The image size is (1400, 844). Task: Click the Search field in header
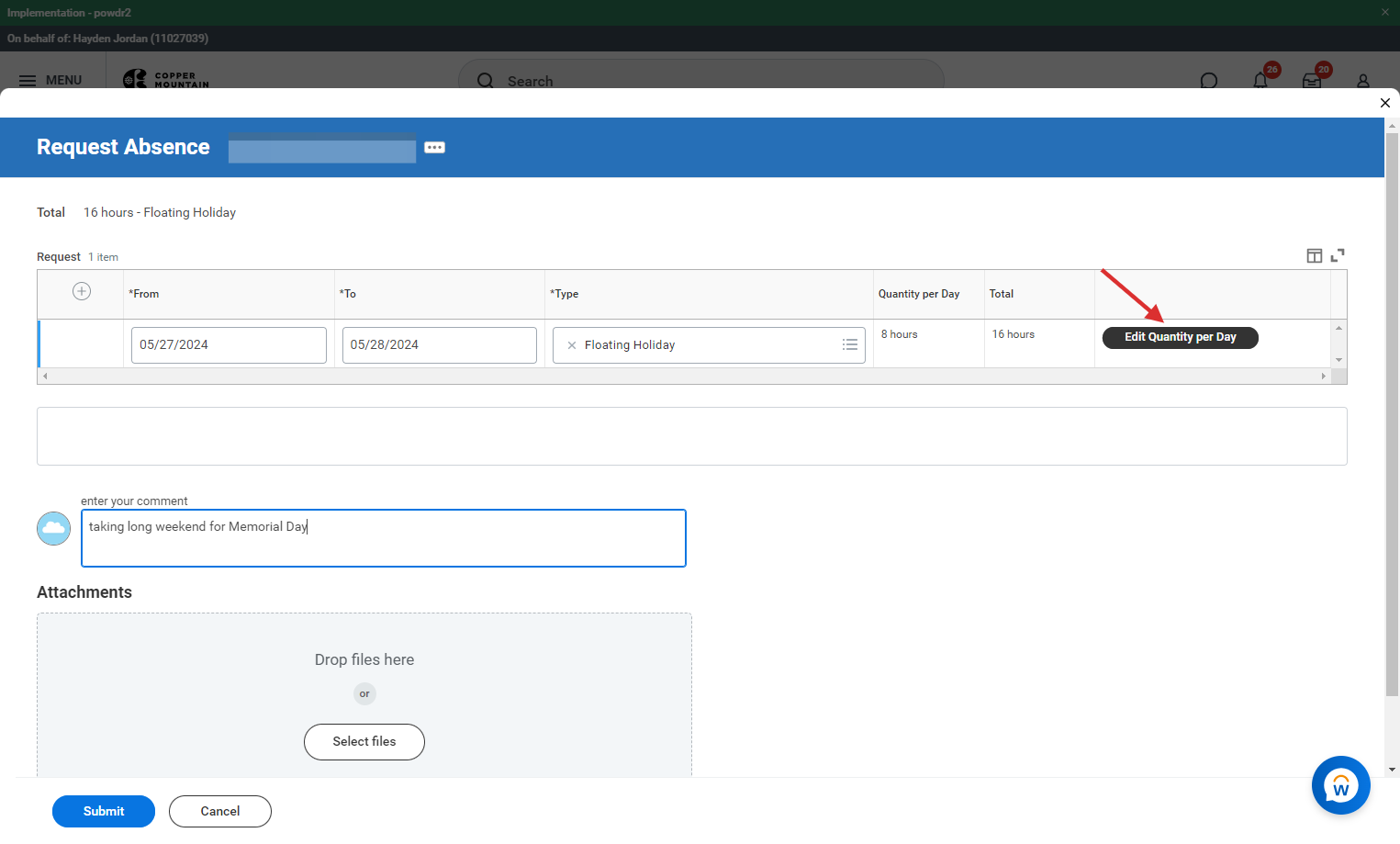point(701,81)
